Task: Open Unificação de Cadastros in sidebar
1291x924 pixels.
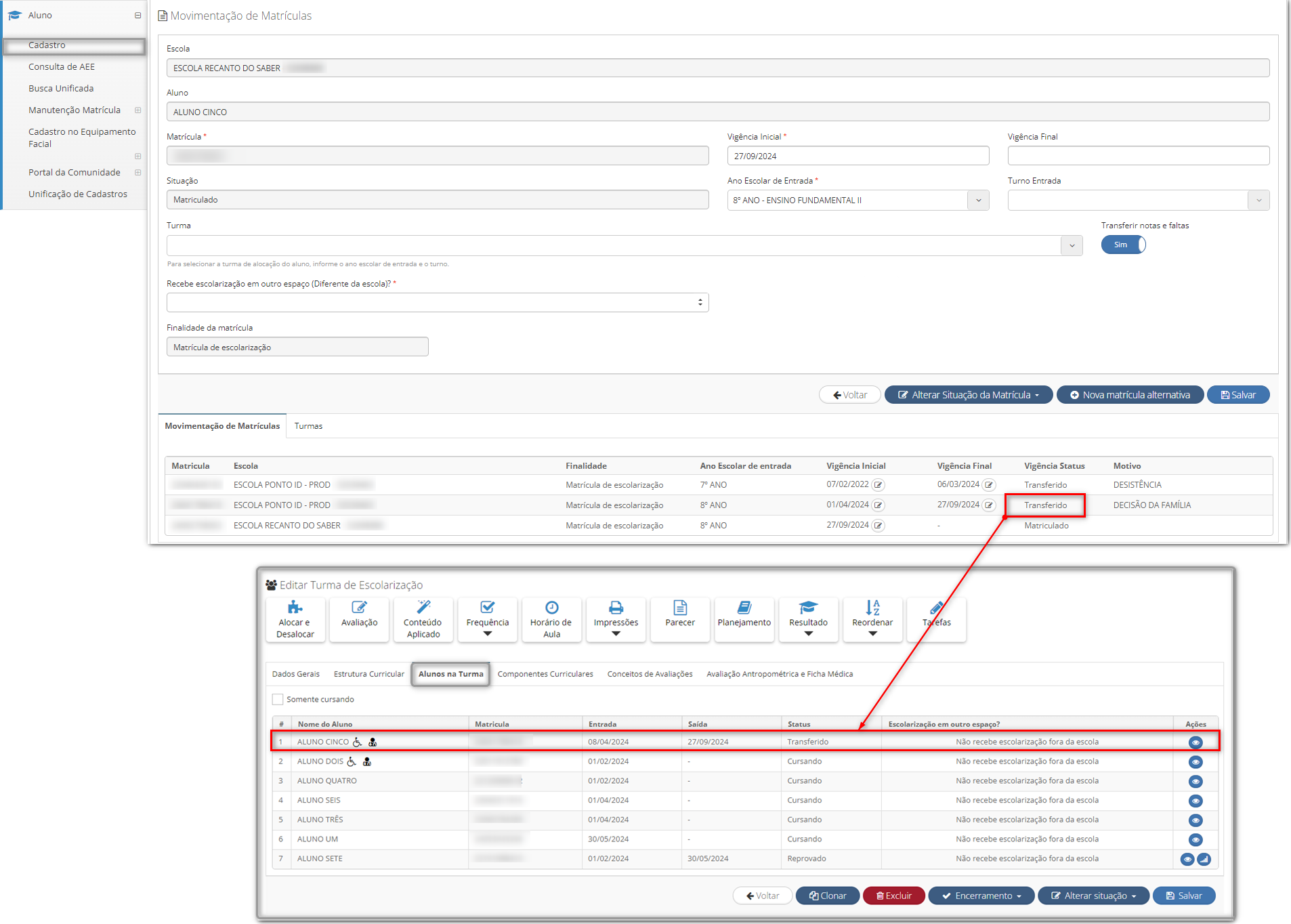Action: pyautogui.click(x=78, y=194)
